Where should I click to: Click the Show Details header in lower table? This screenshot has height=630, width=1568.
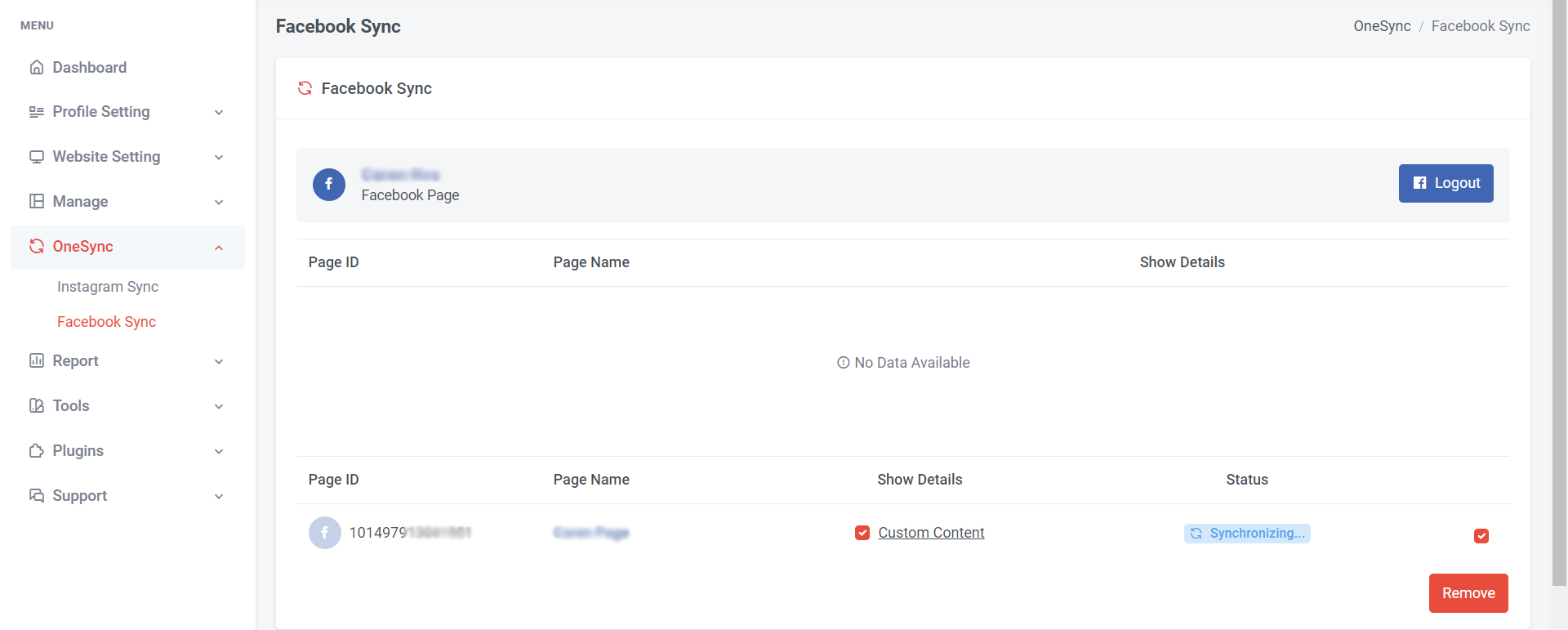[x=920, y=480]
